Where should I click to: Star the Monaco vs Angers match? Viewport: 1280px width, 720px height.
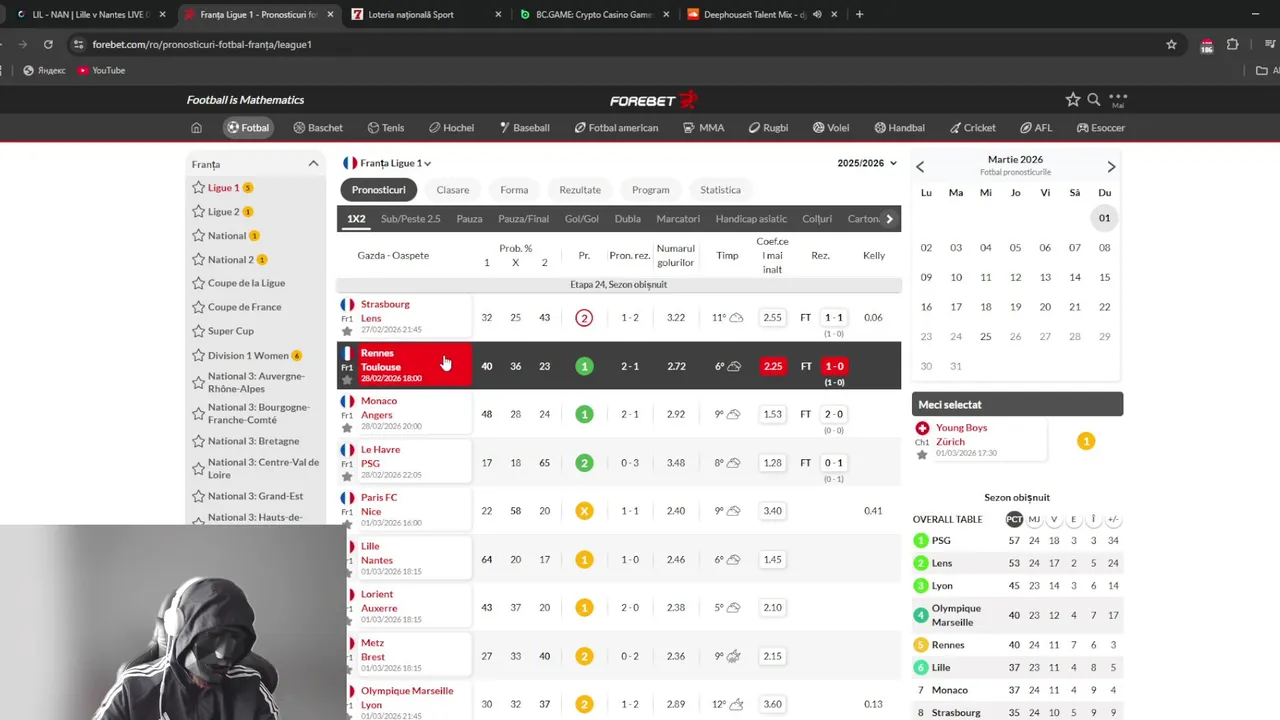pos(347,428)
